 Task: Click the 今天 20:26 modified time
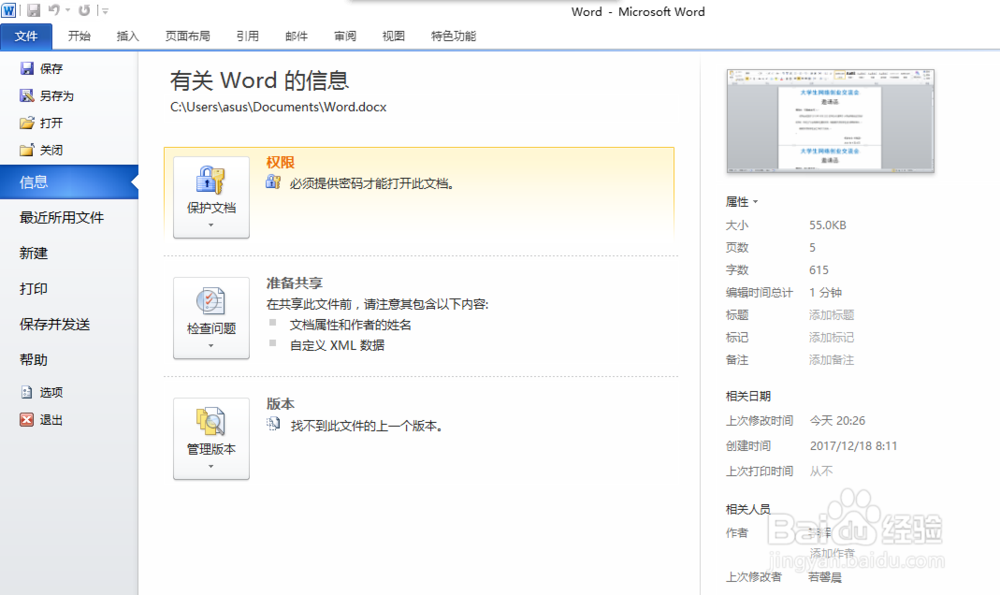click(x=837, y=421)
